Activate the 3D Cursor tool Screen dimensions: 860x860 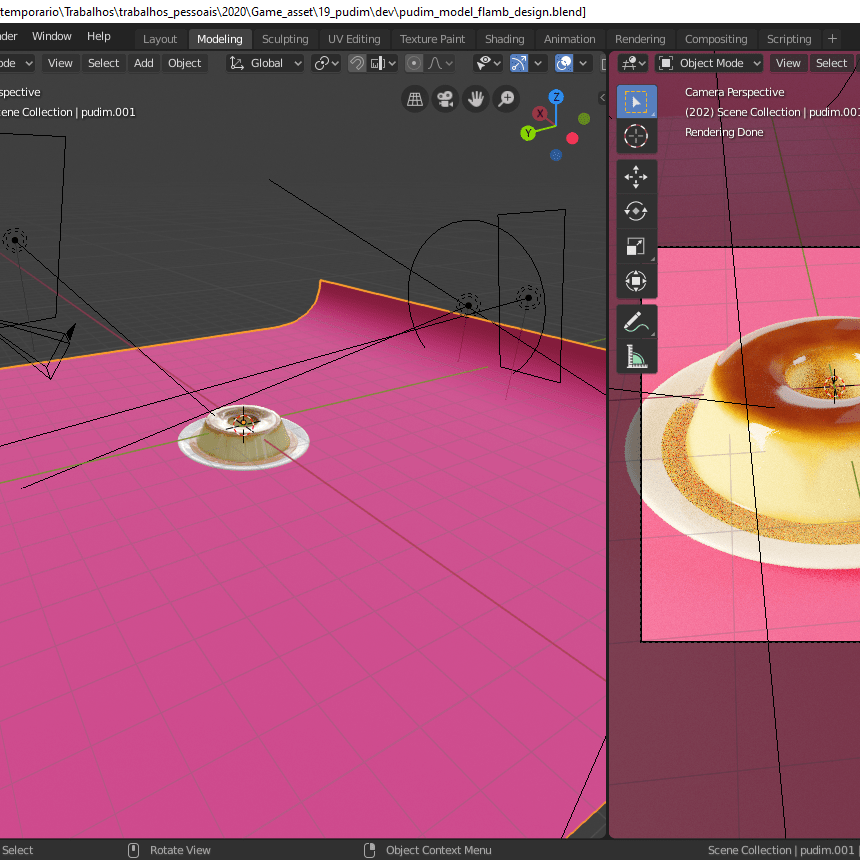pos(636,137)
